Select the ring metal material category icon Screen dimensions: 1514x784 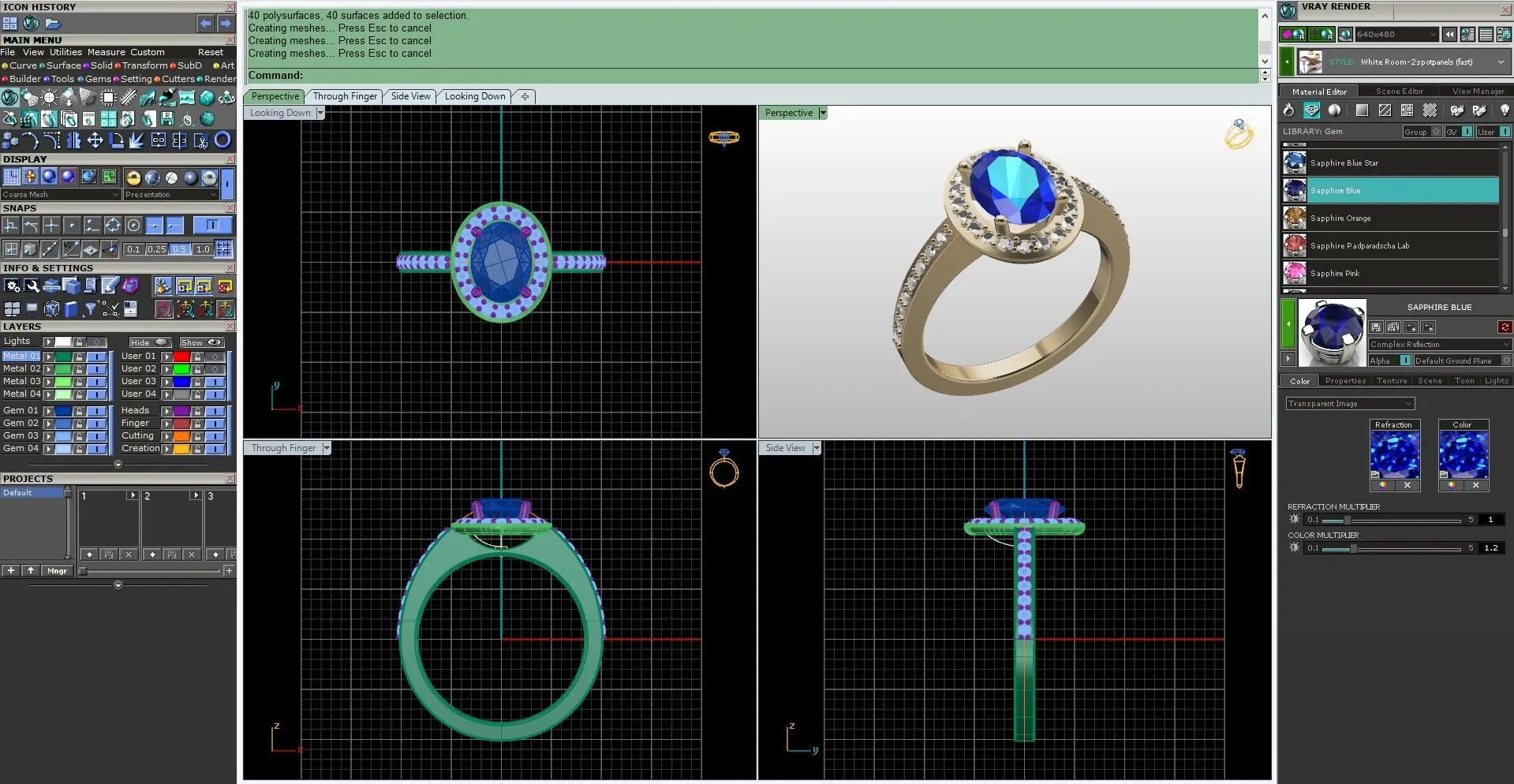click(x=1288, y=110)
